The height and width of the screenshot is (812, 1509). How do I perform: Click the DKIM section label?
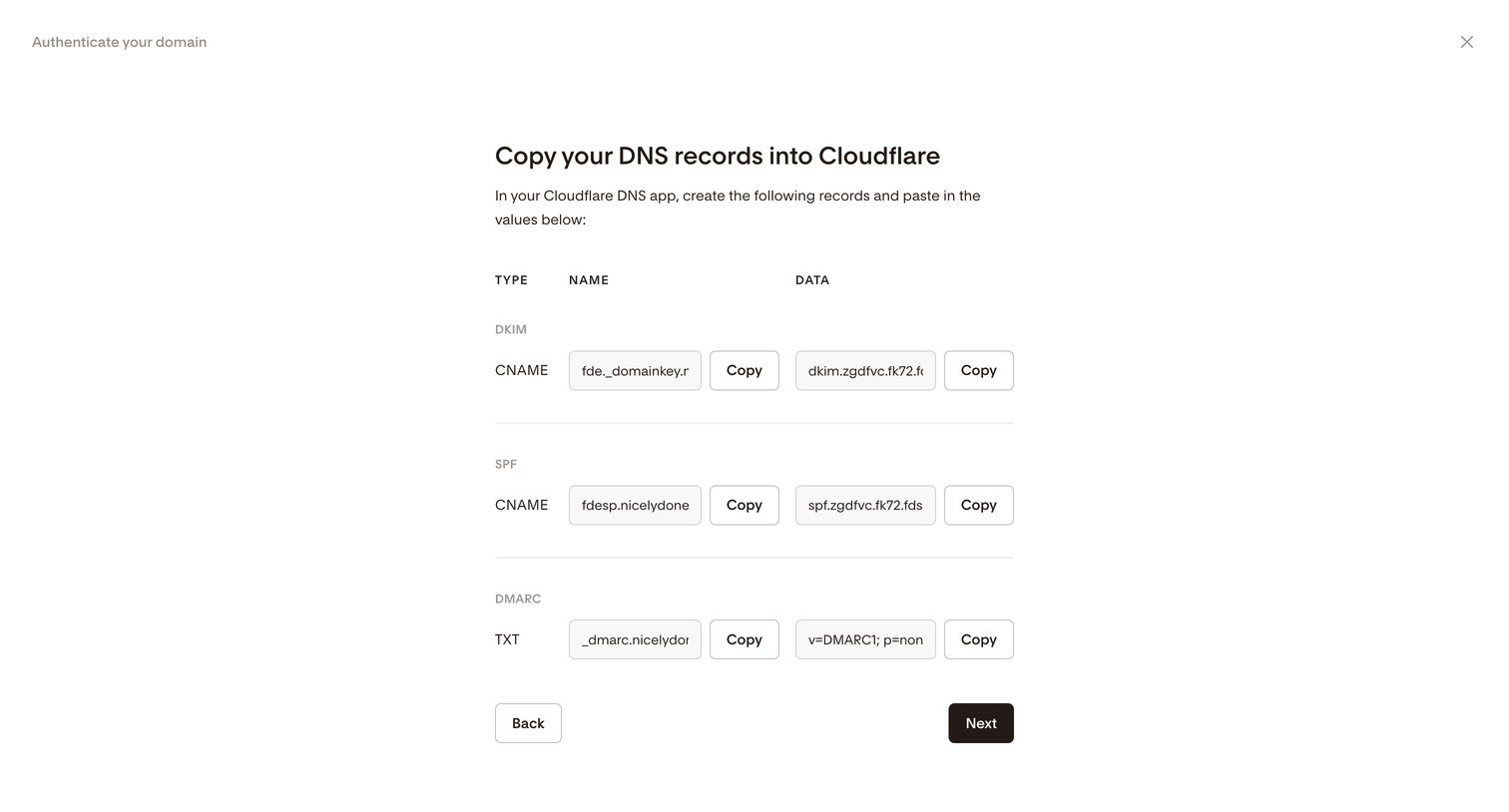point(511,329)
